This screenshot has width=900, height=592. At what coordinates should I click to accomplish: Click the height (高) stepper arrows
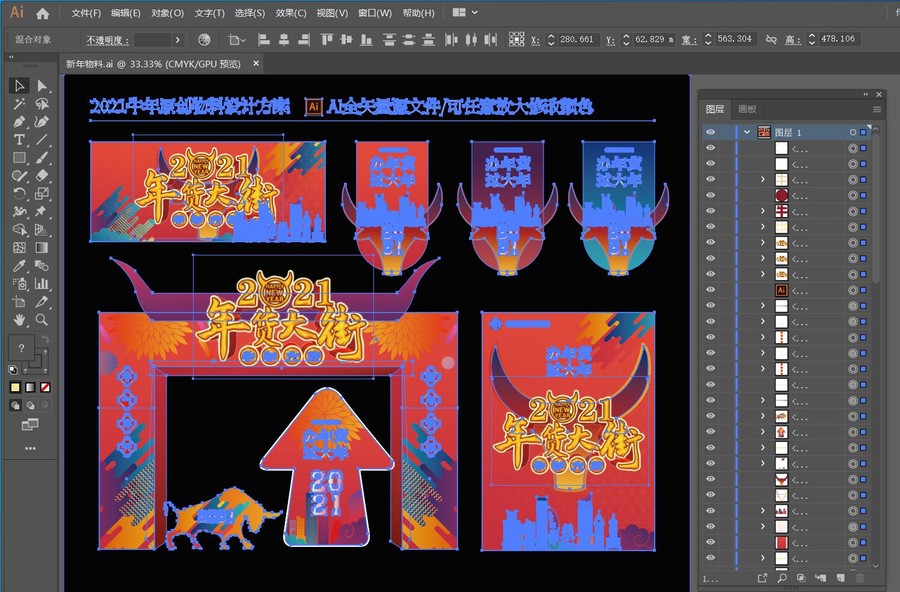(x=812, y=40)
